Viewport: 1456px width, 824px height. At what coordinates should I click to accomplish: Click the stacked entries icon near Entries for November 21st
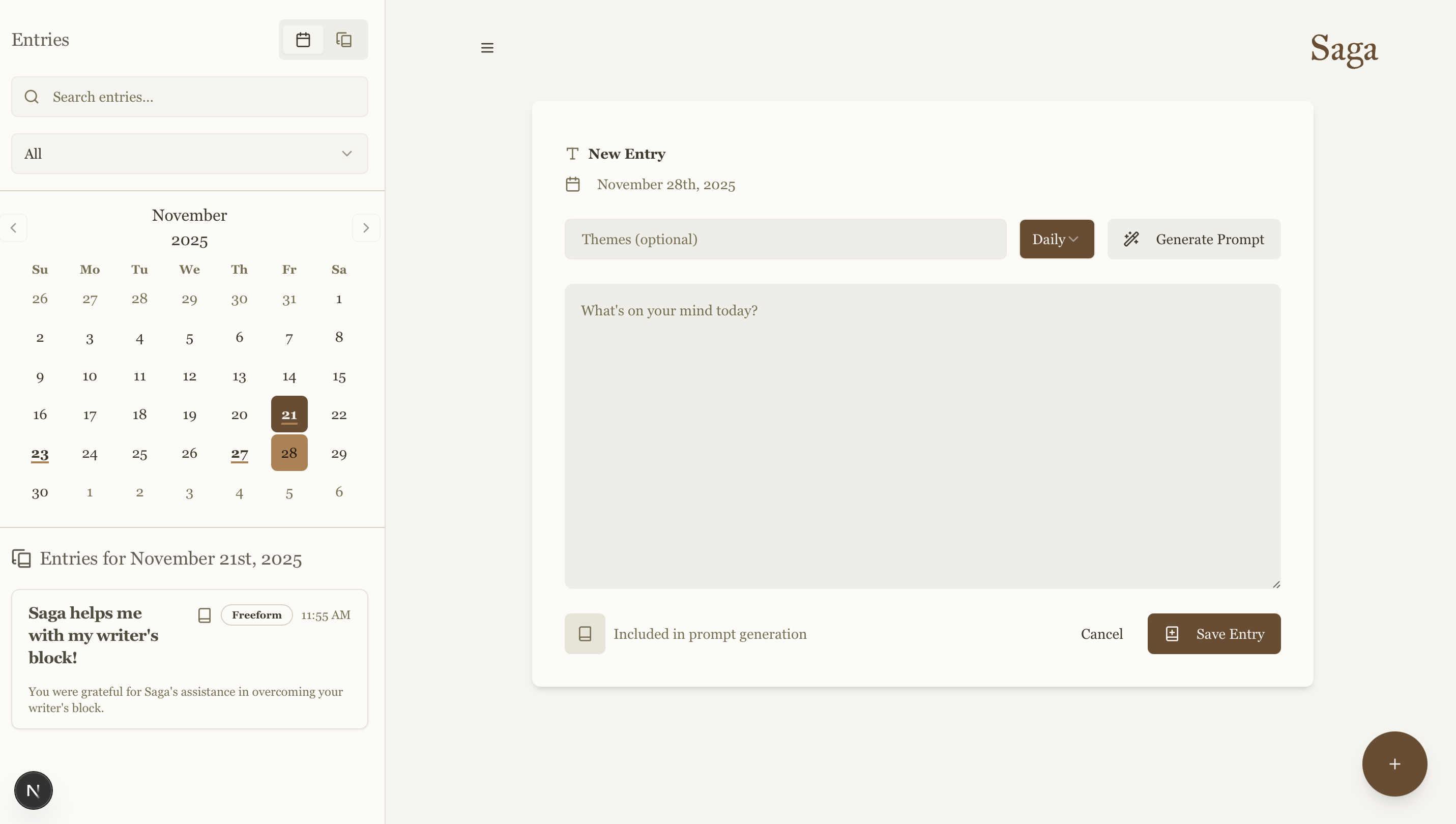click(21, 558)
